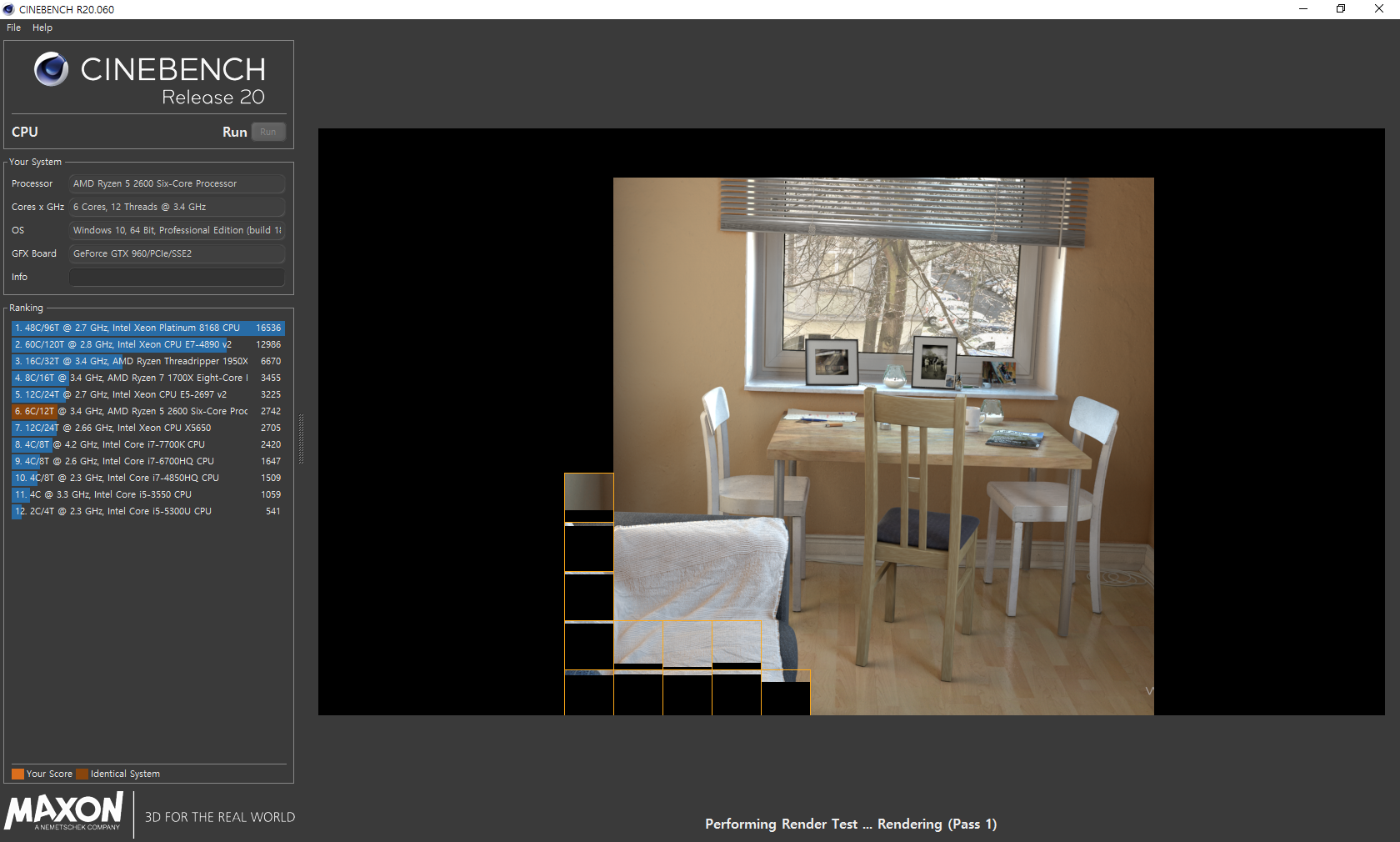1400x842 pixels.
Task: Select ranking row Xeon E7-4890 v2
Action: [x=147, y=344]
